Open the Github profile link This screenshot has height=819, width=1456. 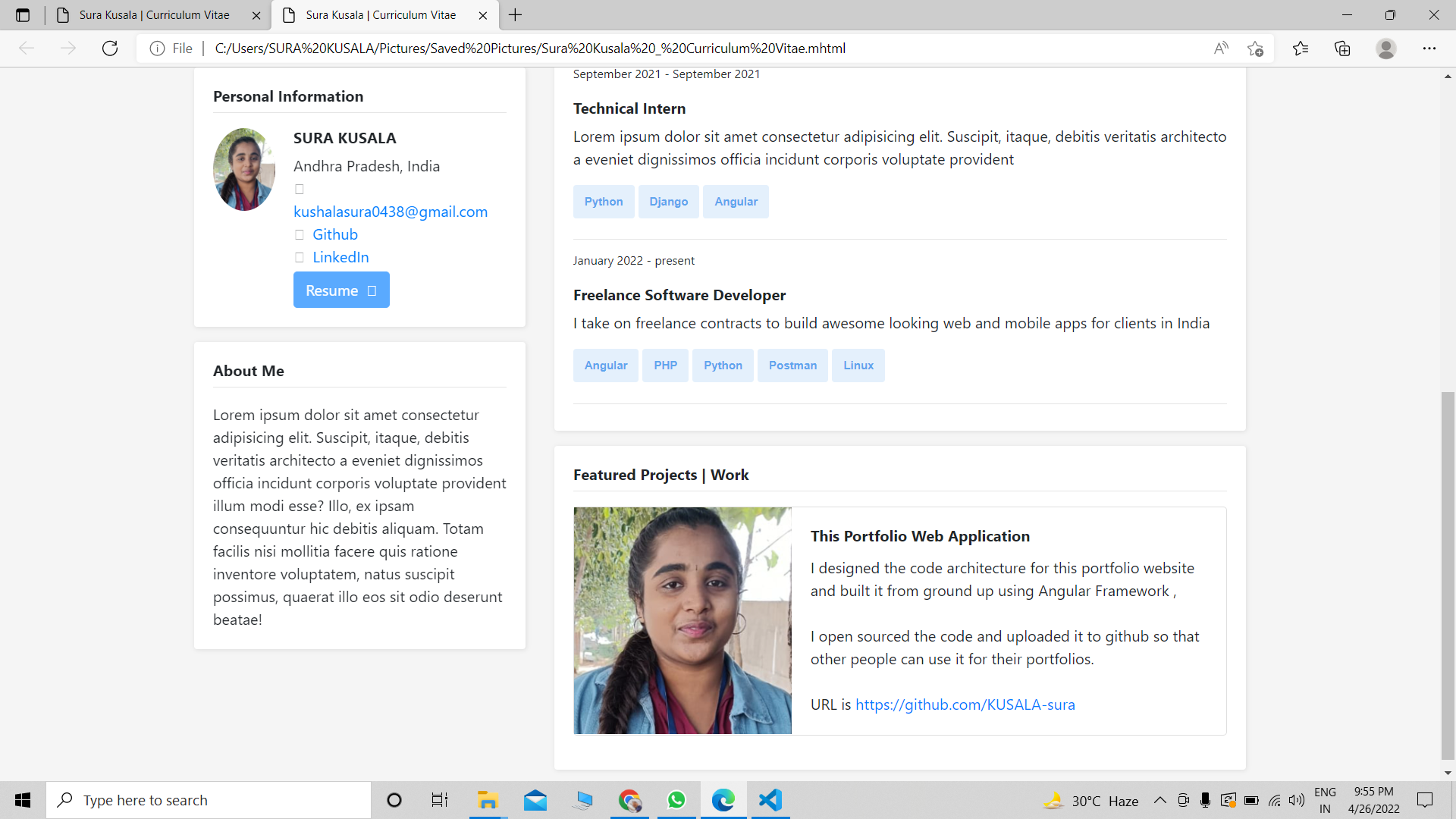click(334, 234)
